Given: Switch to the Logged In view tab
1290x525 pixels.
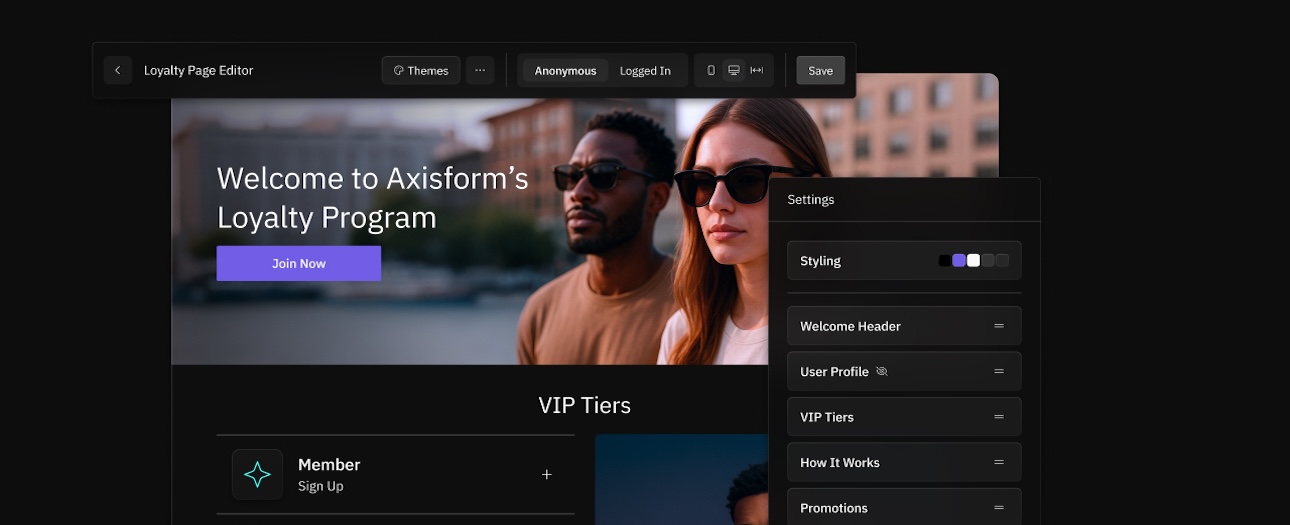Looking at the screenshot, I should (x=645, y=71).
